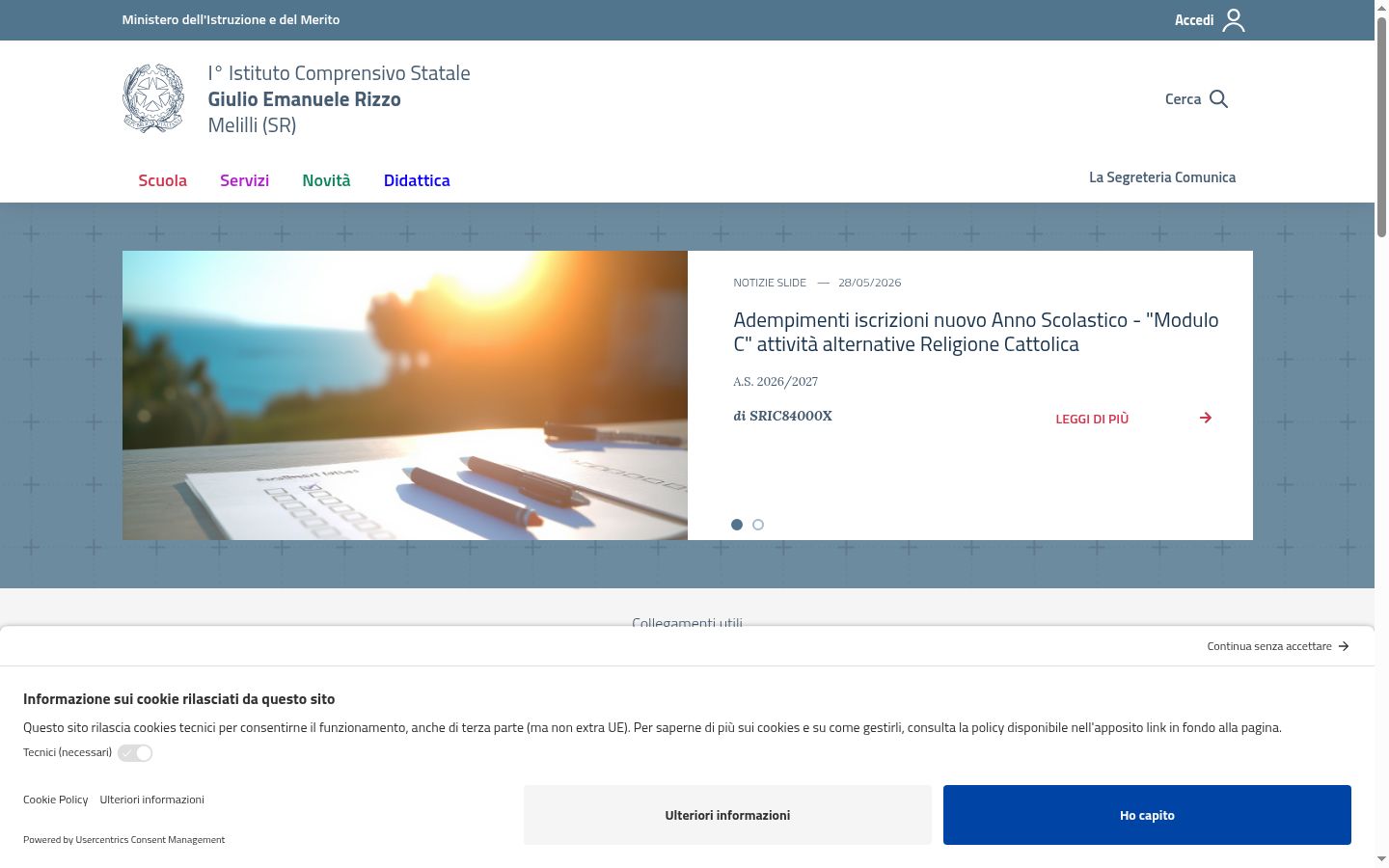The width and height of the screenshot is (1389, 868).
Task: Click the arrow beside Continua senza accettare
Action: [1344, 646]
